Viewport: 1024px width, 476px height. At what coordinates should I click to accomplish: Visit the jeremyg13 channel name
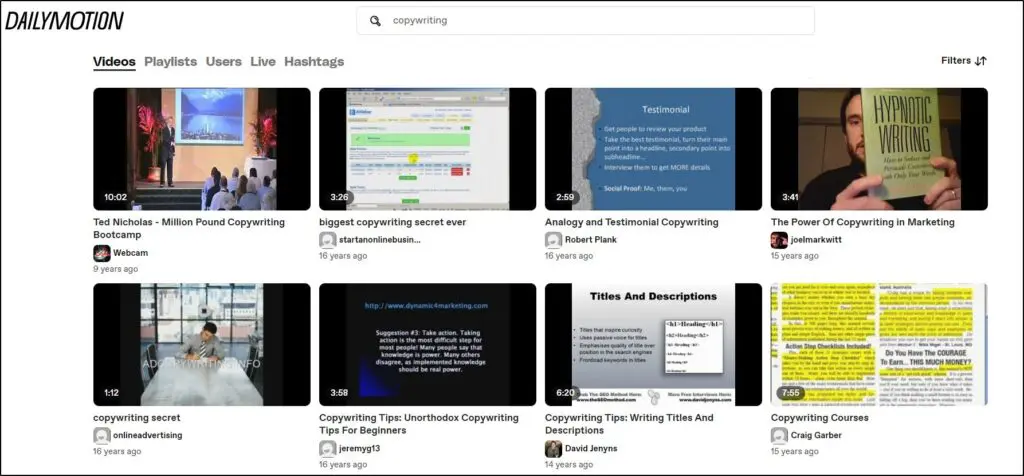click(360, 448)
